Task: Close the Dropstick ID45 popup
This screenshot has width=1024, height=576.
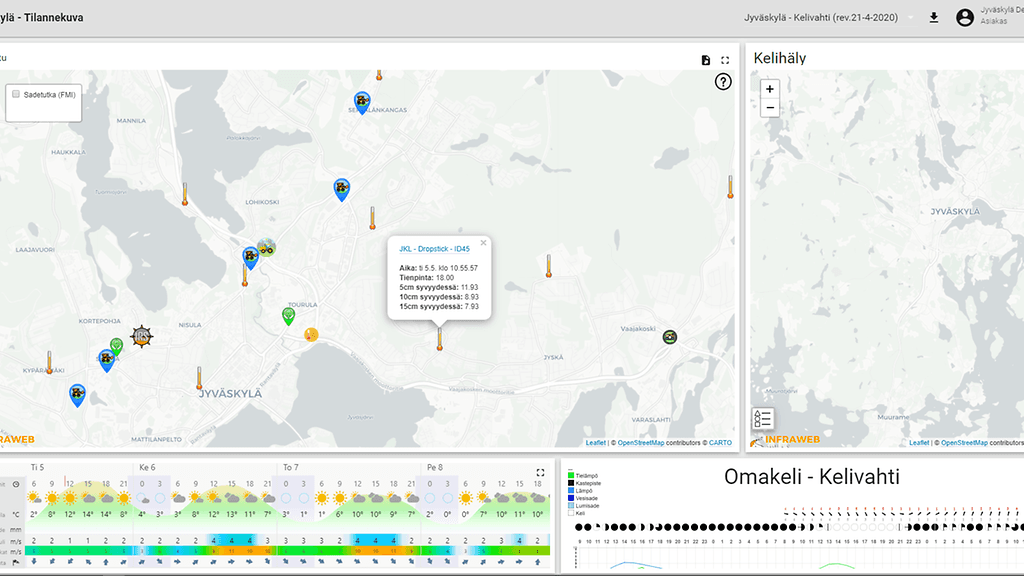Action: [x=483, y=242]
